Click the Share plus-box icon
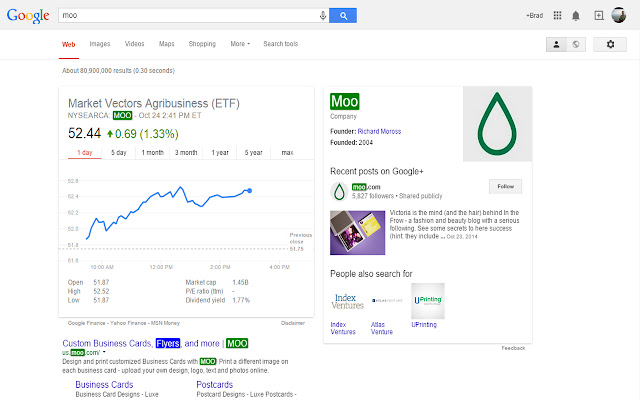 [x=599, y=16]
